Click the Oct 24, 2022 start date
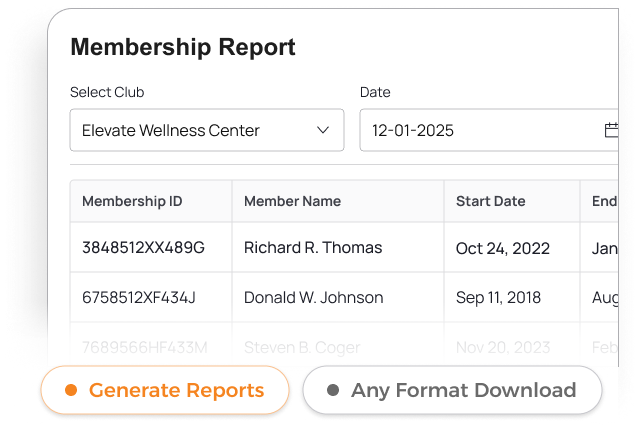640x427 pixels. pyautogui.click(x=502, y=248)
